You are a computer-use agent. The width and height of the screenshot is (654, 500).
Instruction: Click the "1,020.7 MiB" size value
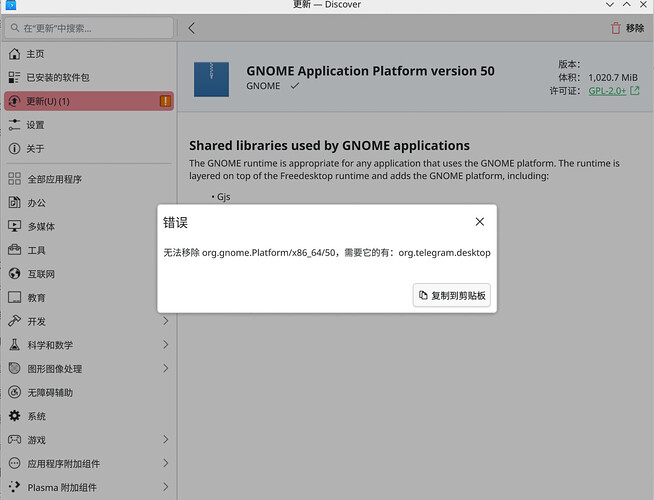[x=613, y=78]
